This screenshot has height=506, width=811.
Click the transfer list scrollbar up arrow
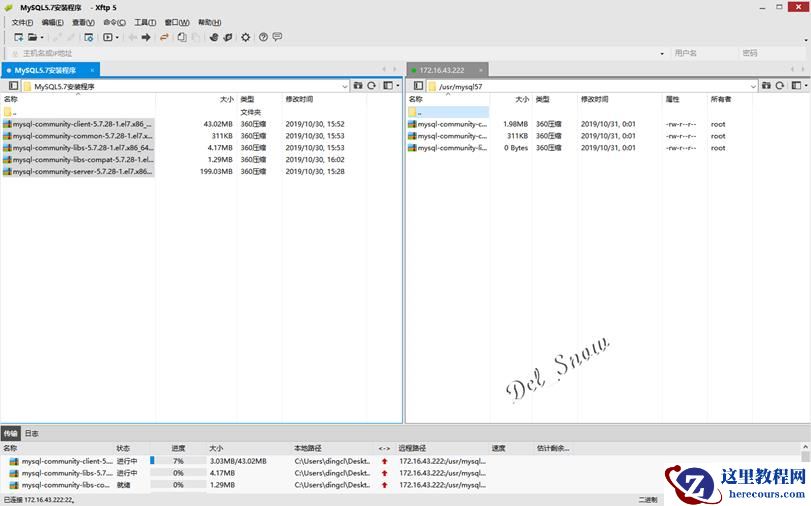click(805, 447)
